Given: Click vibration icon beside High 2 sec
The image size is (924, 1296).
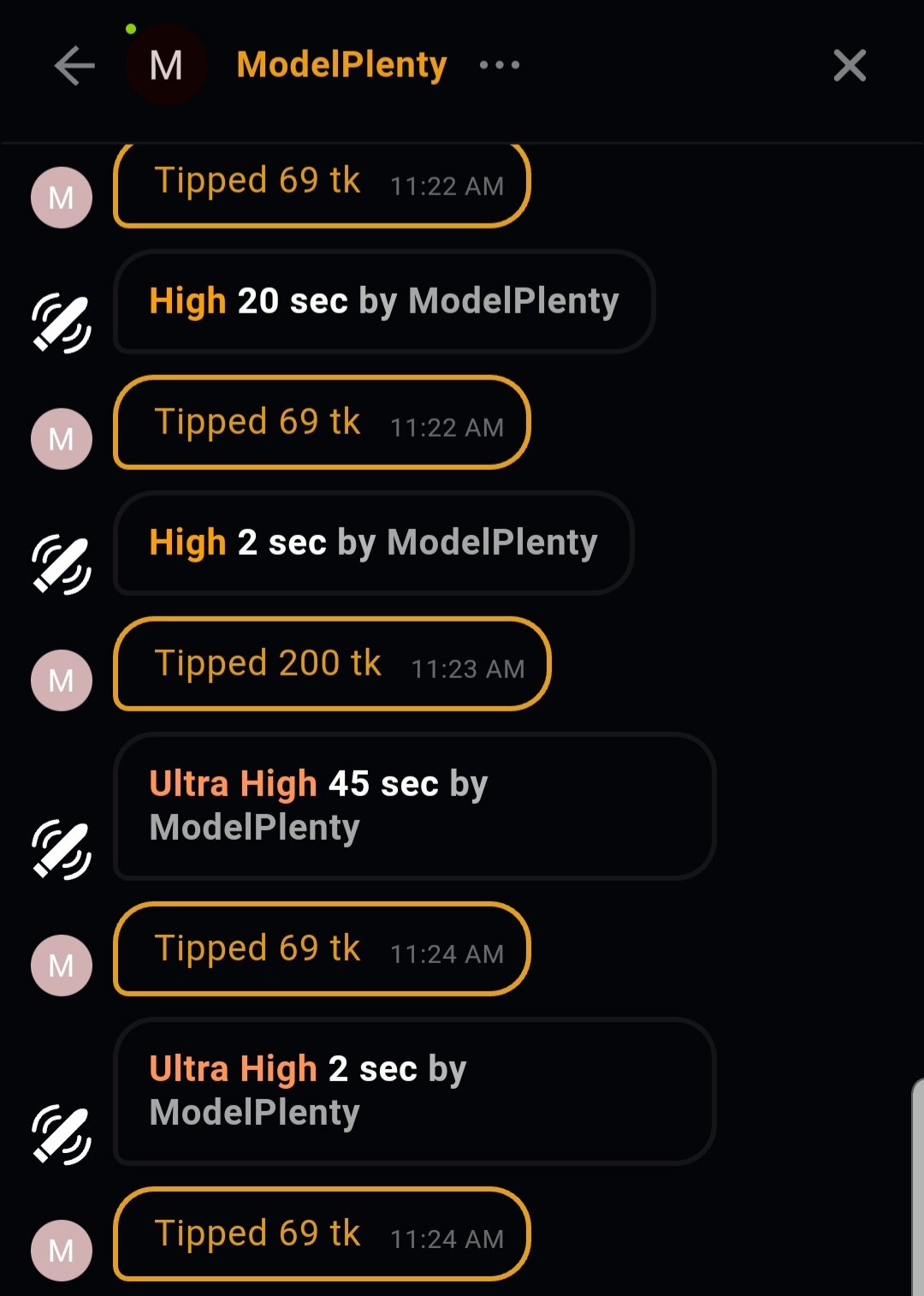Looking at the screenshot, I should (62, 565).
